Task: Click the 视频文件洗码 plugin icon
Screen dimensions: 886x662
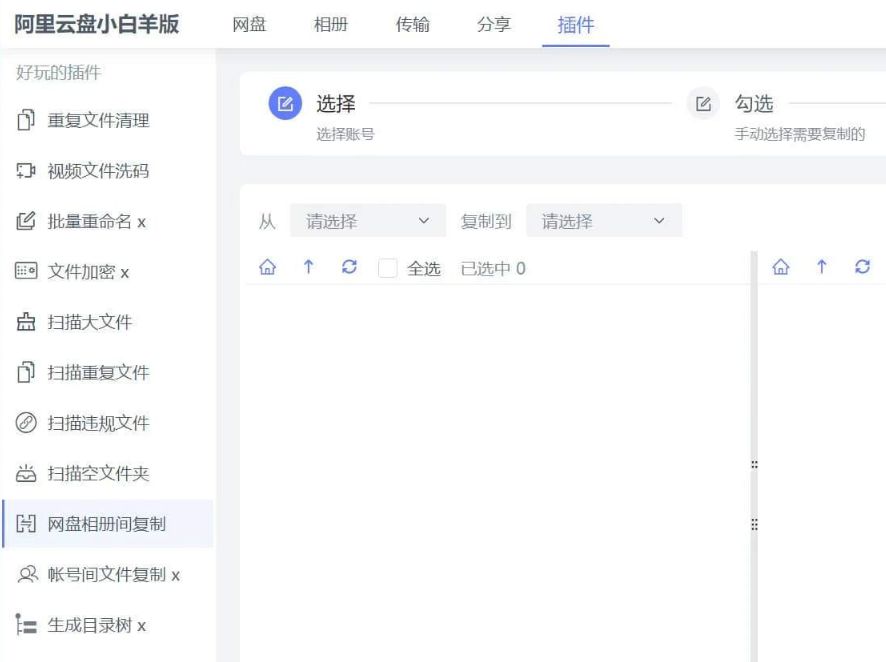Action: [26, 170]
